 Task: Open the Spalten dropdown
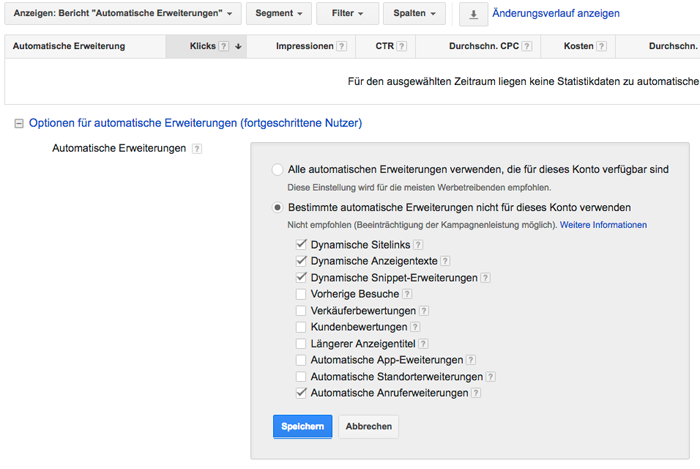coord(414,13)
